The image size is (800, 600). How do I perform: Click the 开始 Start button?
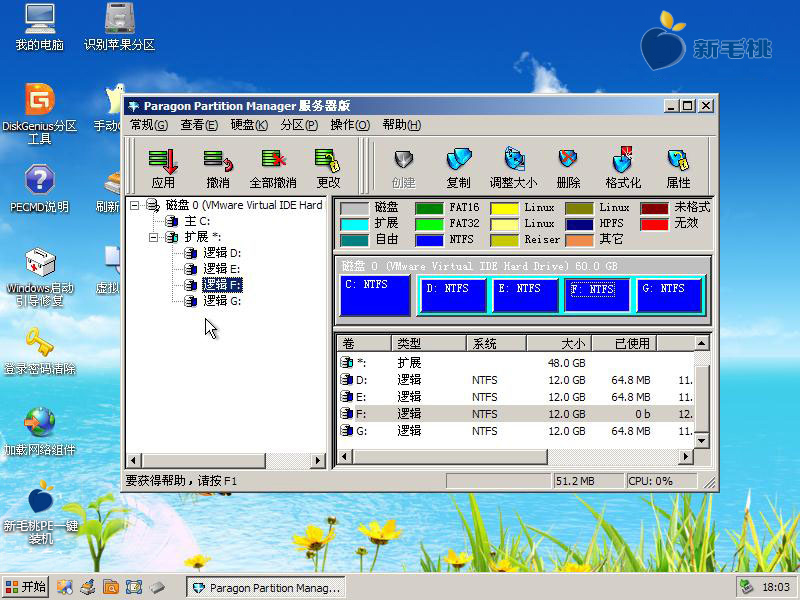point(26,587)
